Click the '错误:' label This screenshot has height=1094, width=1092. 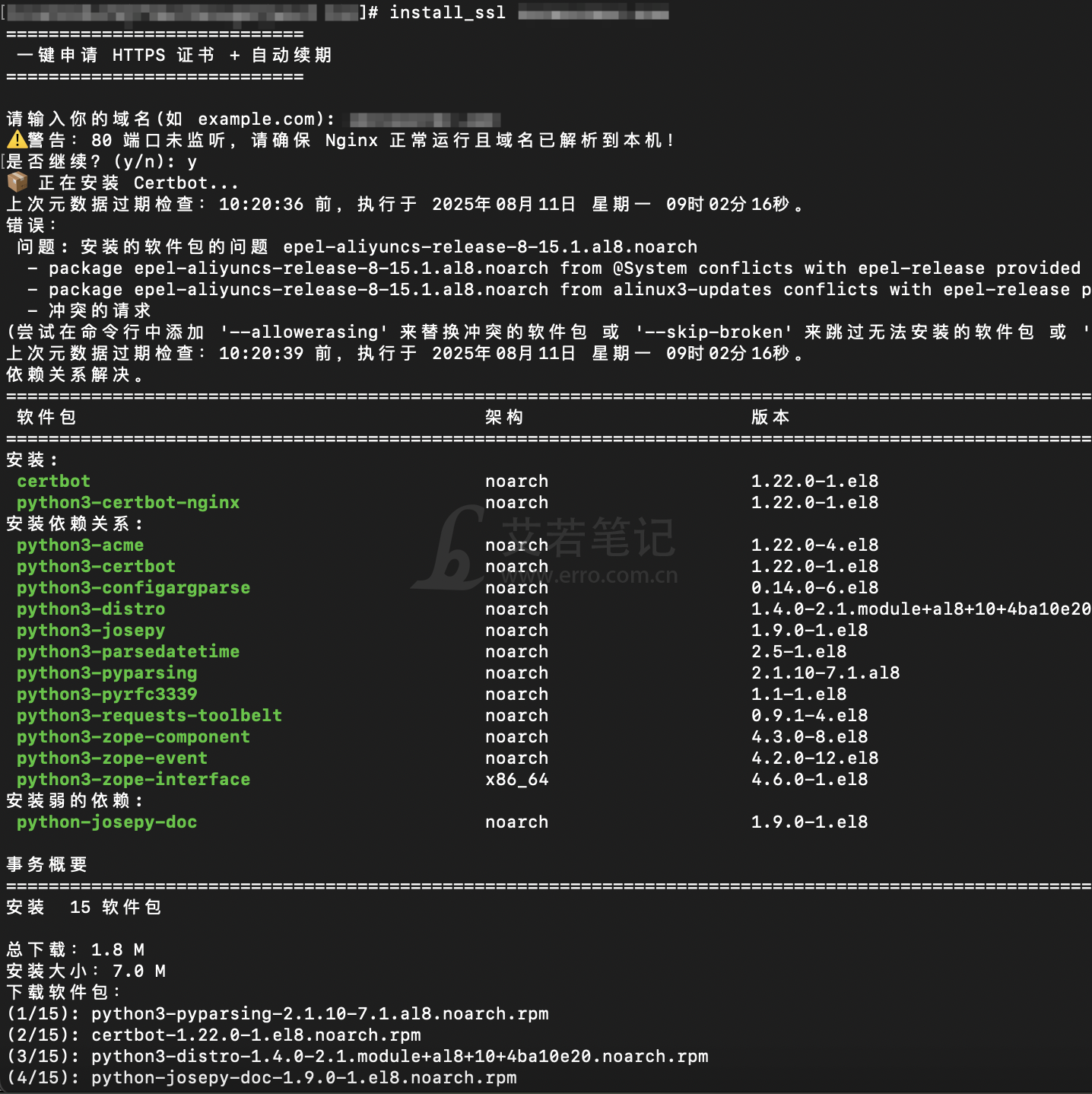[32, 225]
